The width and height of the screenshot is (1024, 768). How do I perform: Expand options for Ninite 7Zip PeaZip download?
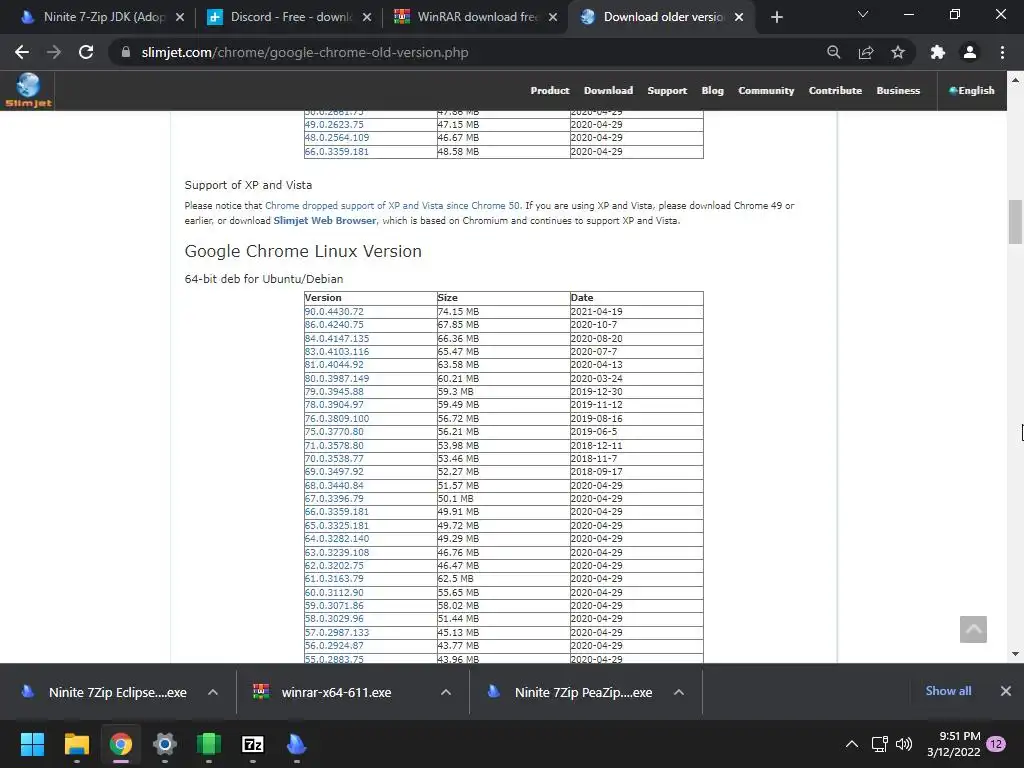click(679, 692)
